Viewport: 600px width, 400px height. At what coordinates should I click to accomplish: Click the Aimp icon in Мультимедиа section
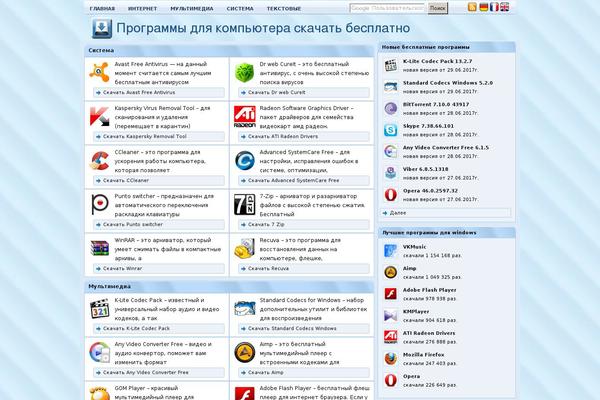[245, 353]
